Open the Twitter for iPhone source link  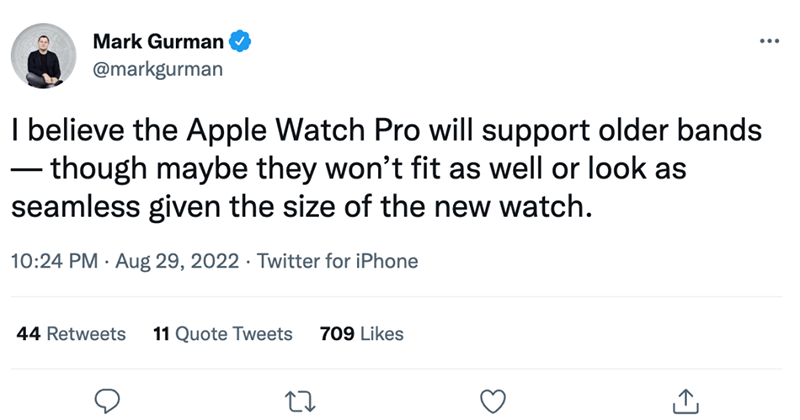point(338,262)
